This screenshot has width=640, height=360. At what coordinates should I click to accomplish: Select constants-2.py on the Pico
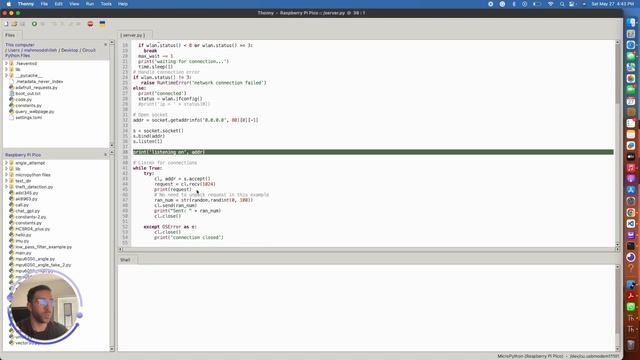(31, 217)
